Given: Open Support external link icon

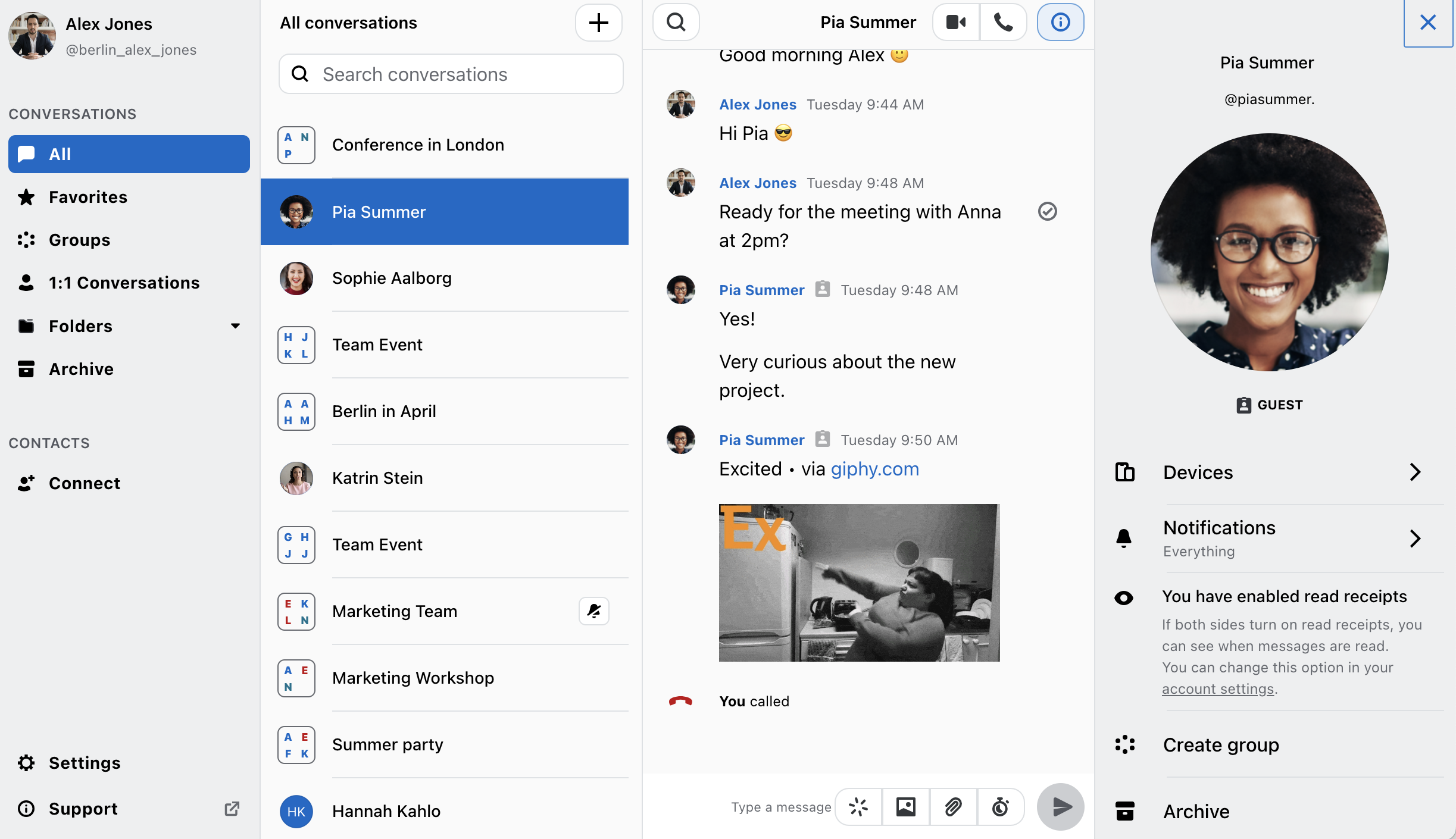Looking at the screenshot, I should point(232,809).
